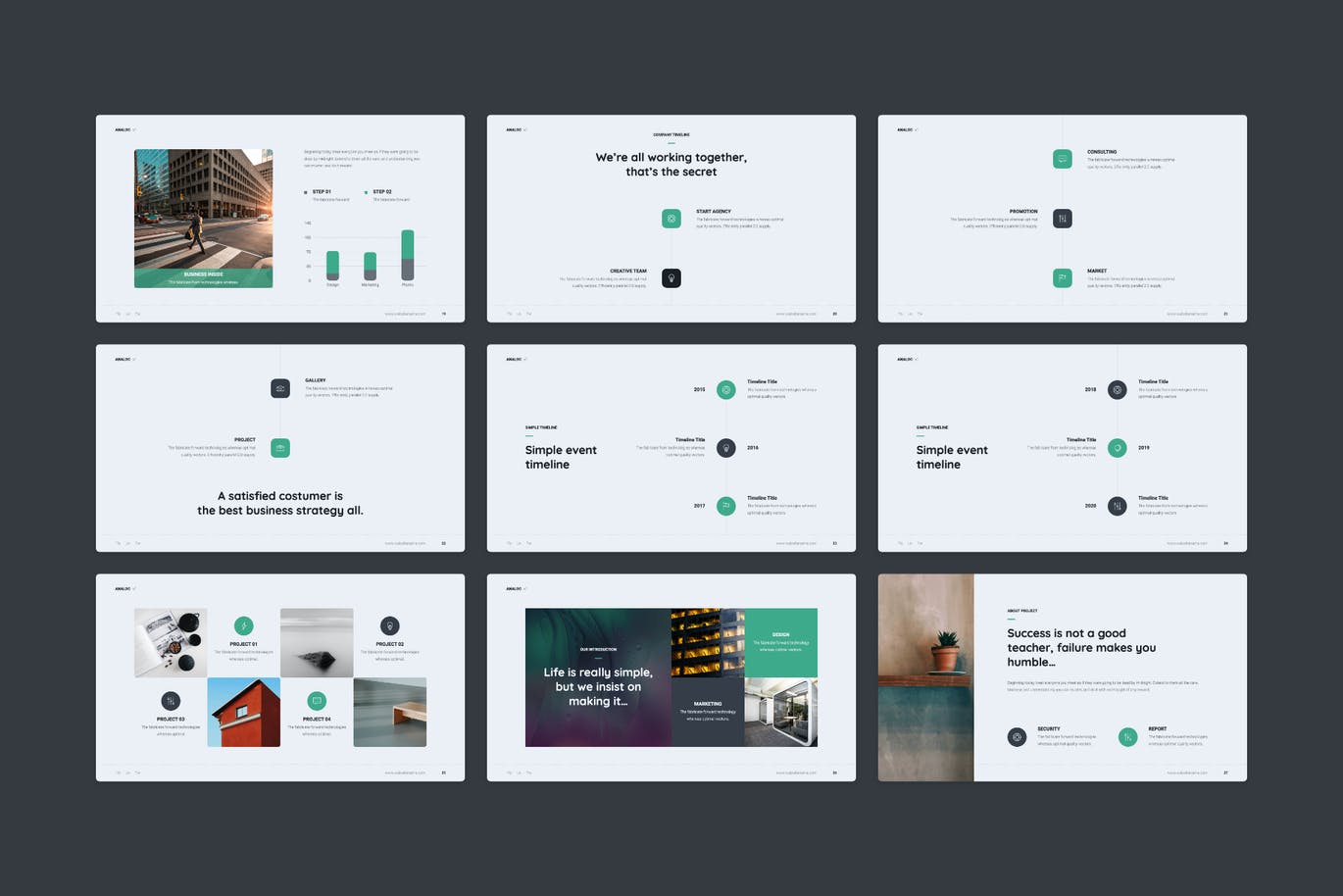1343x896 pixels.
Task: Click the dark Promotion sliders icon
Action: pos(1062,219)
